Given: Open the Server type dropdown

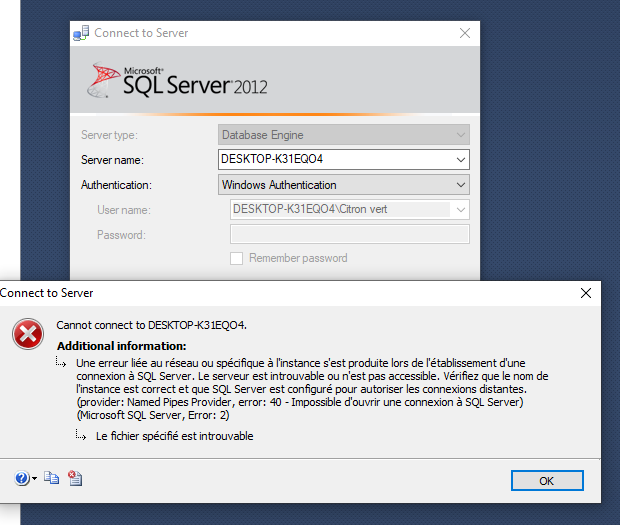Looking at the screenshot, I should [x=344, y=135].
